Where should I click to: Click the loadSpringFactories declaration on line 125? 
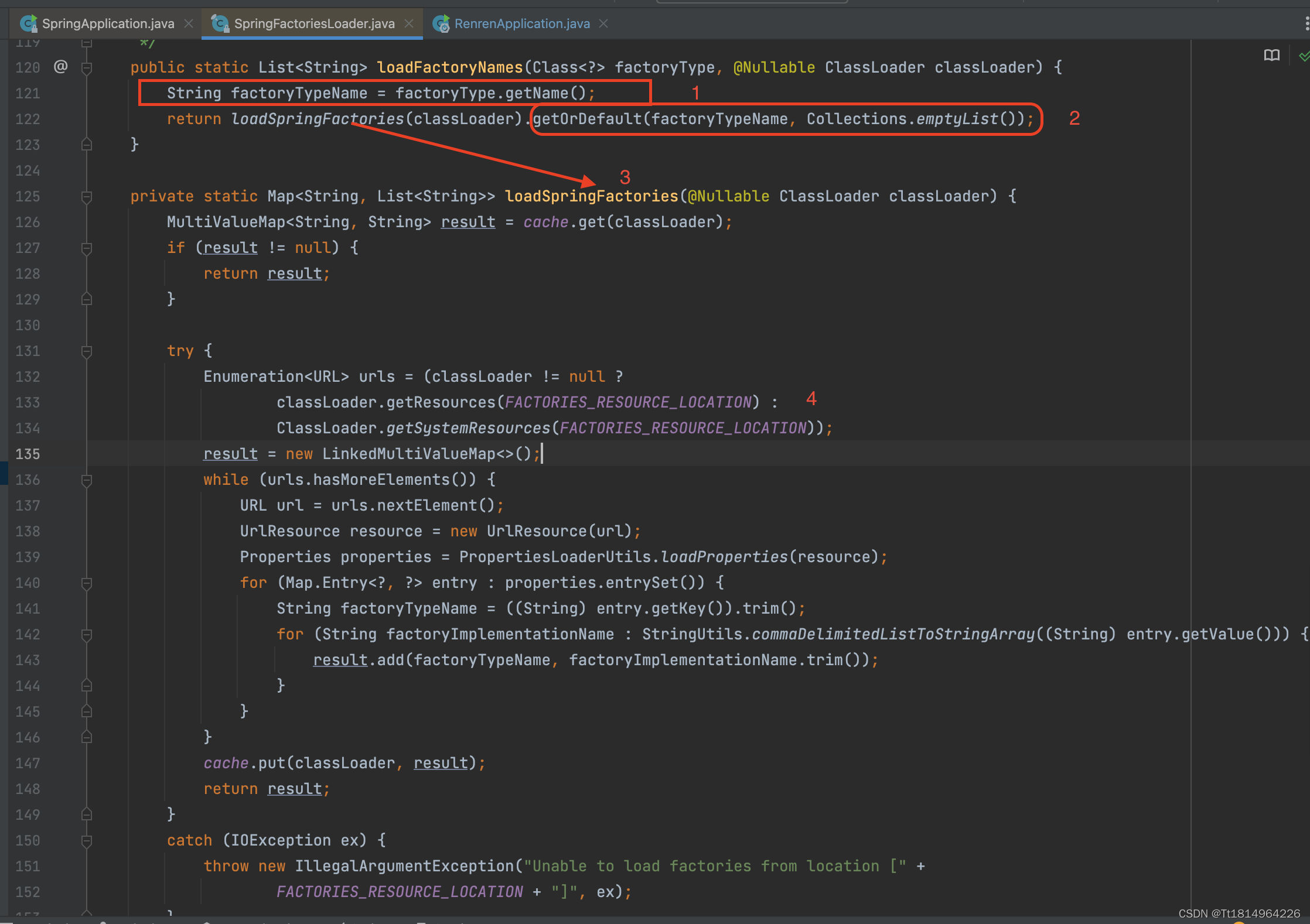[592, 196]
